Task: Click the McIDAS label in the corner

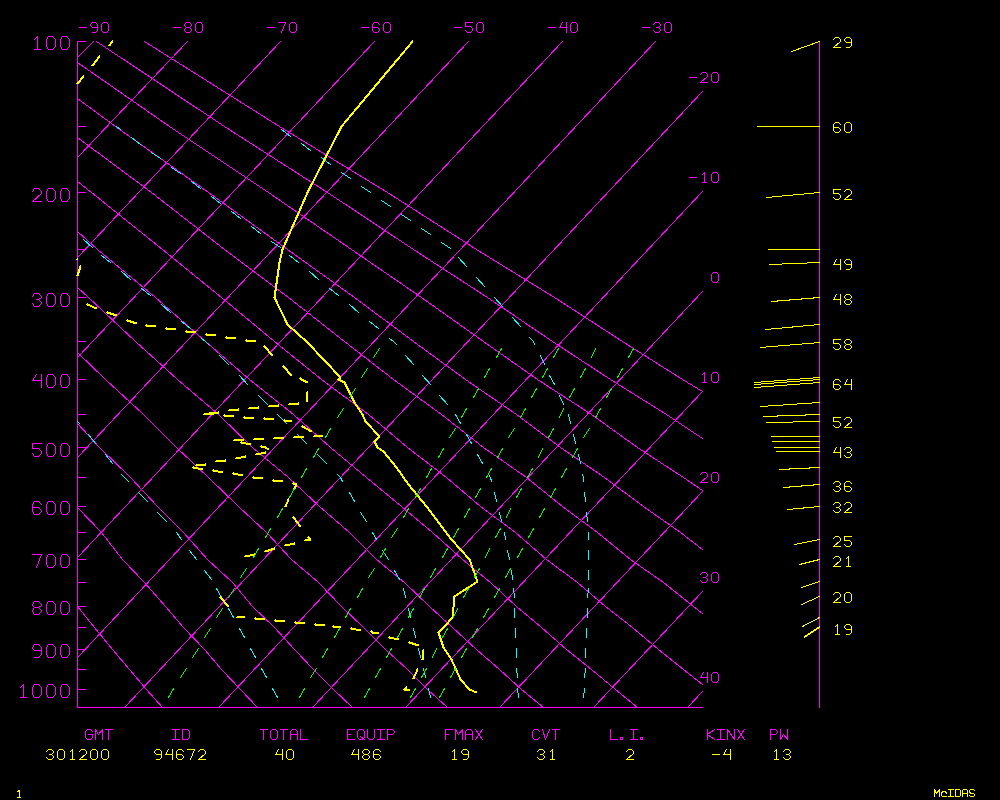Action: (x=954, y=793)
